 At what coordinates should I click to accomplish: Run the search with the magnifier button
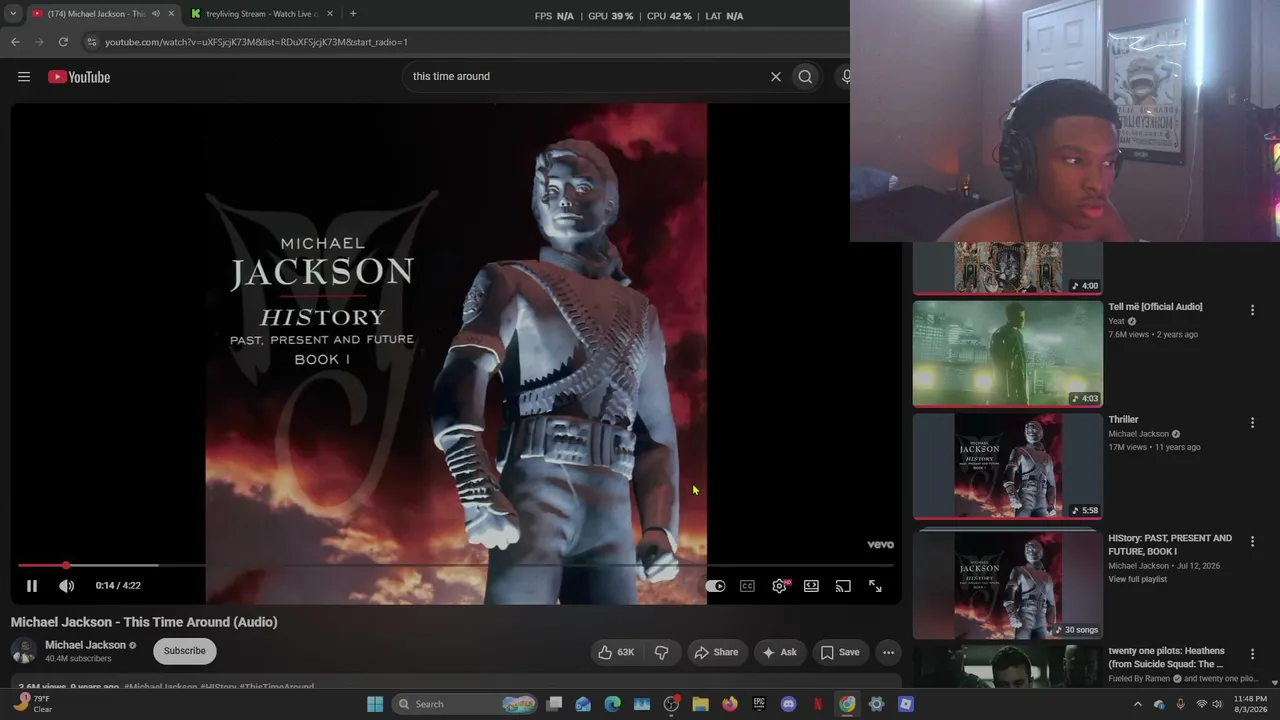(x=805, y=77)
